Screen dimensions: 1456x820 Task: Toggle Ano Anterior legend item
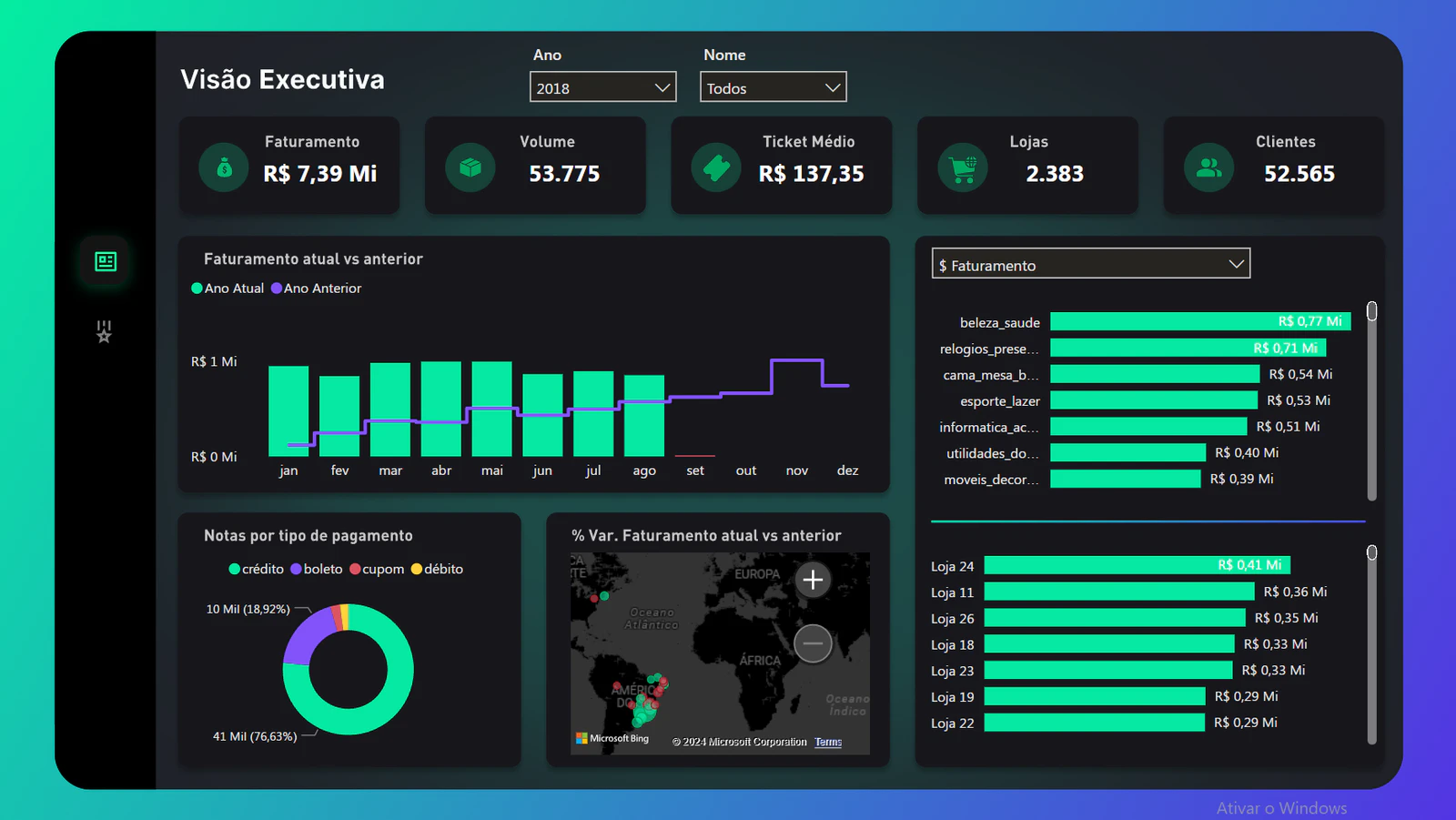point(317,289)
